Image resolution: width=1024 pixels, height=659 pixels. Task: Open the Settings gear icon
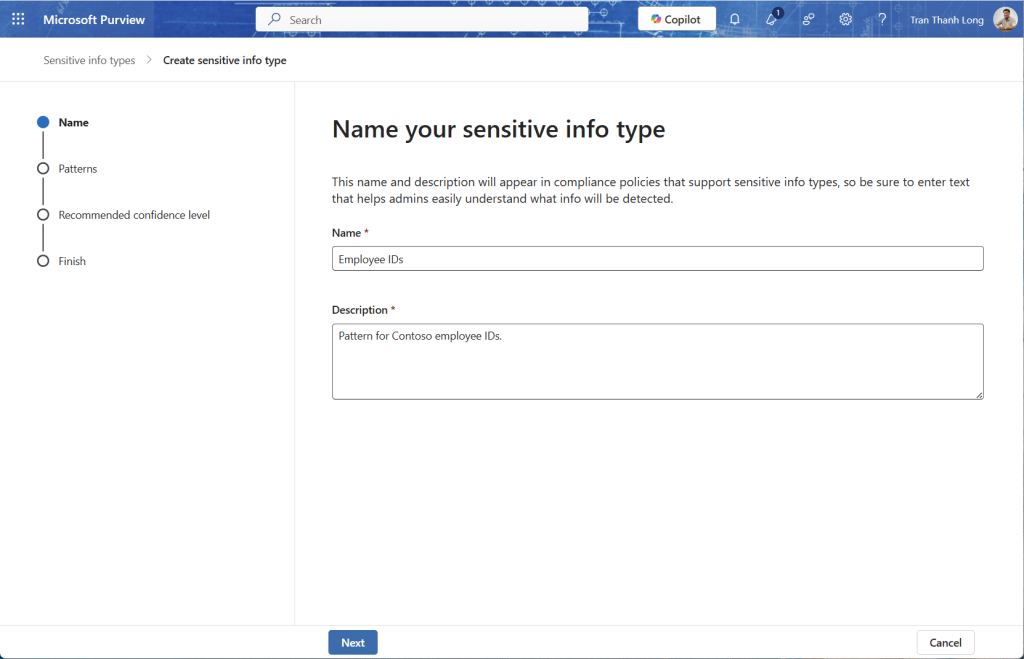point(845,20)
